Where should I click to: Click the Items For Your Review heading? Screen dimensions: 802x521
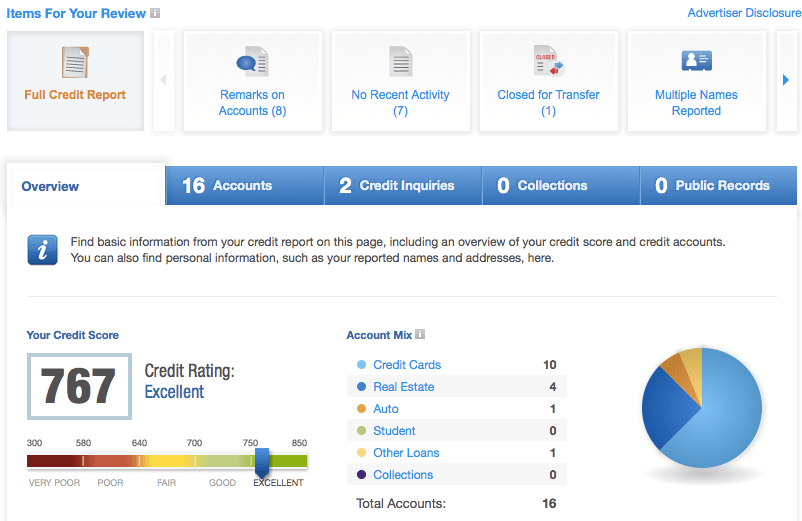tap(76, 13)
